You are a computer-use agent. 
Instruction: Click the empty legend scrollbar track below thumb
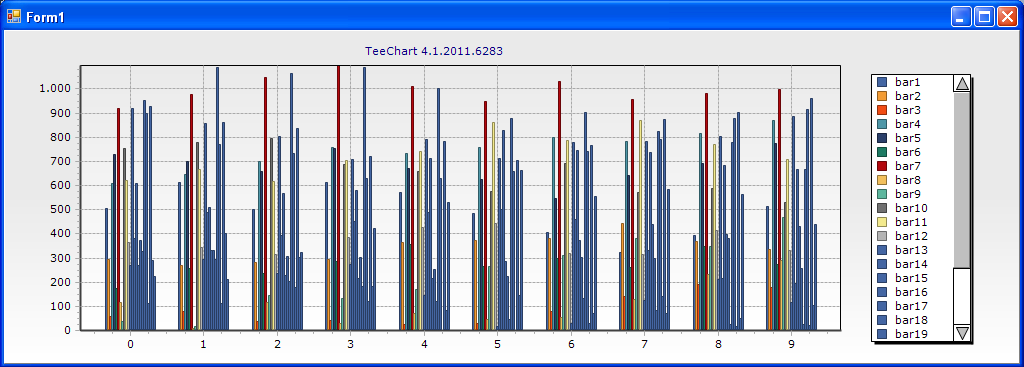(962, 296)
